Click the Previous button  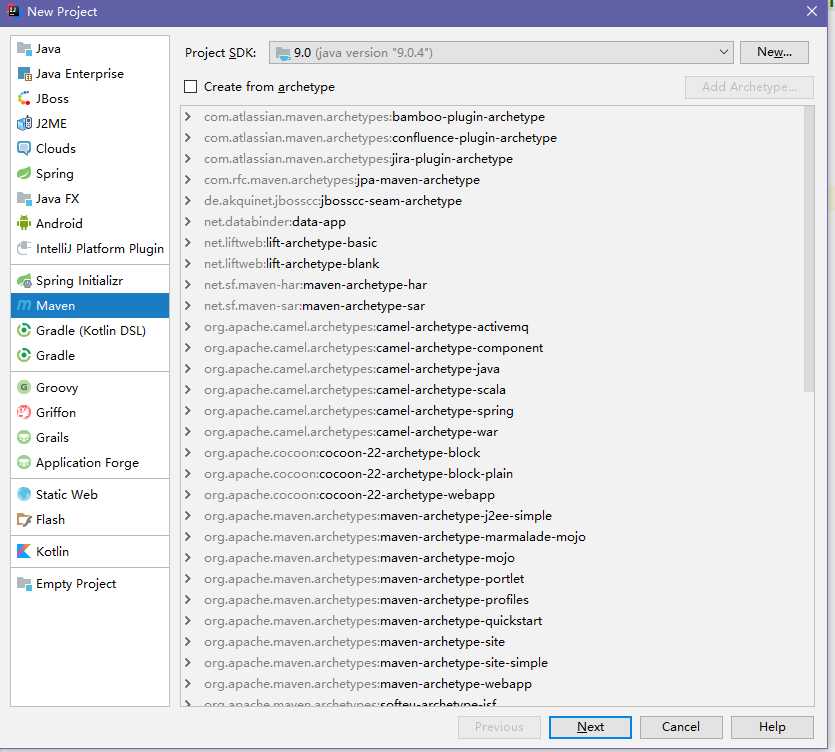[499, 727]
